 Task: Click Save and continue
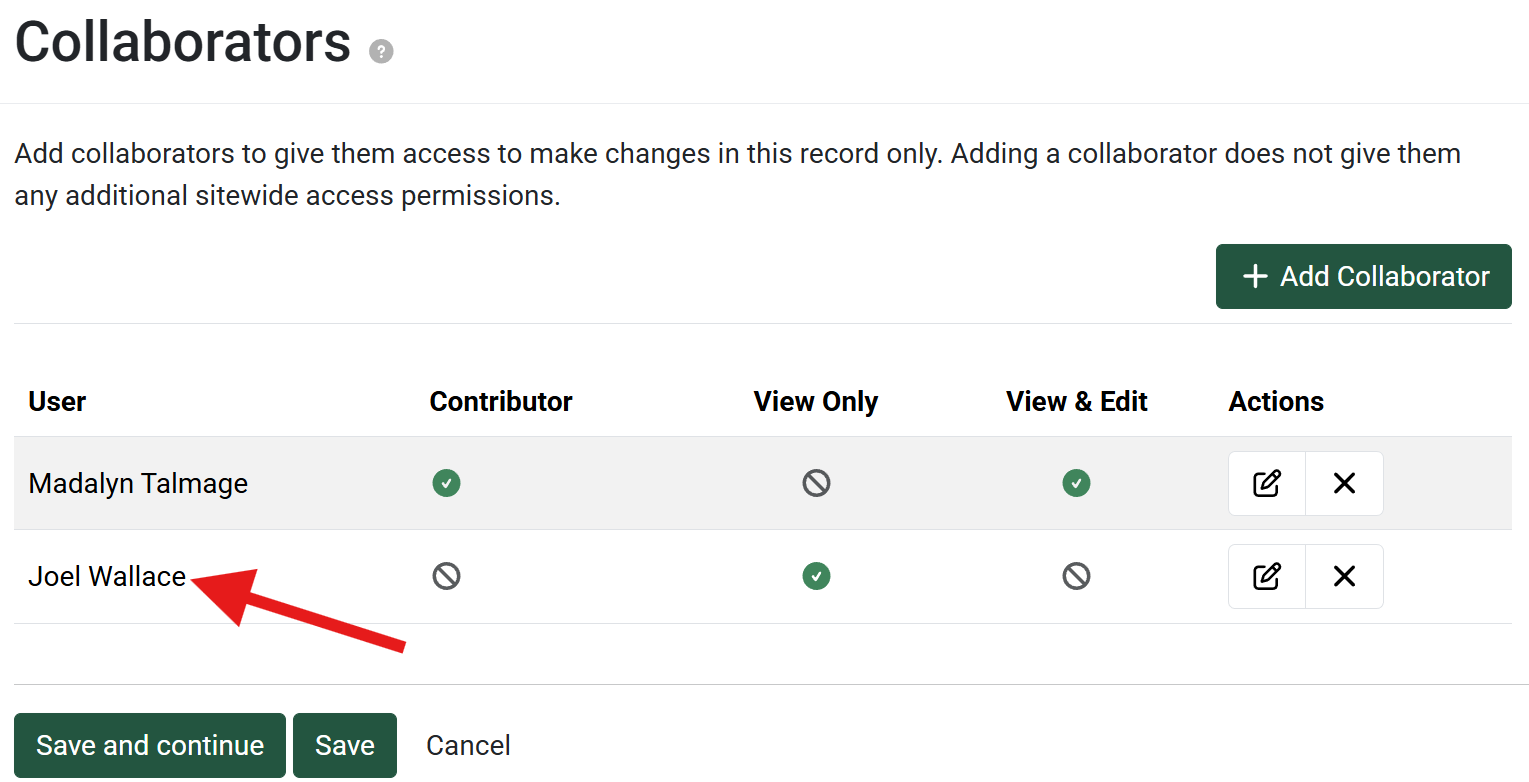150,746
